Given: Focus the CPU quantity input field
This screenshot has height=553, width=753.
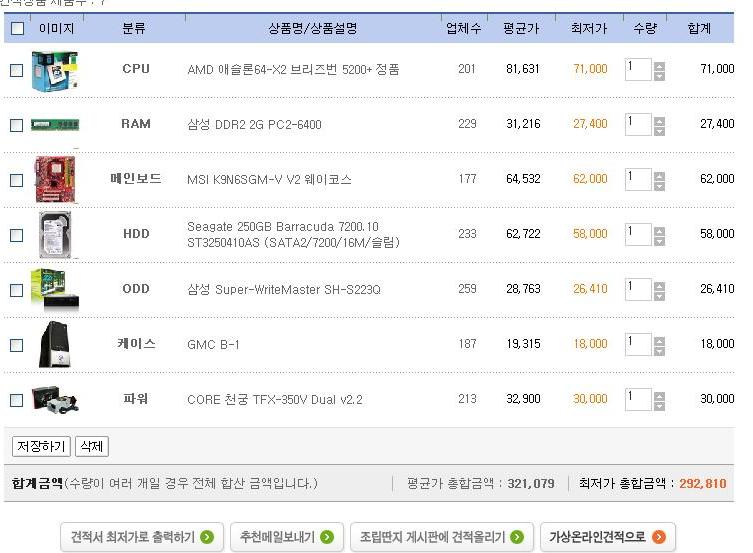Looking at the screenshot, I should pos(638,70).
